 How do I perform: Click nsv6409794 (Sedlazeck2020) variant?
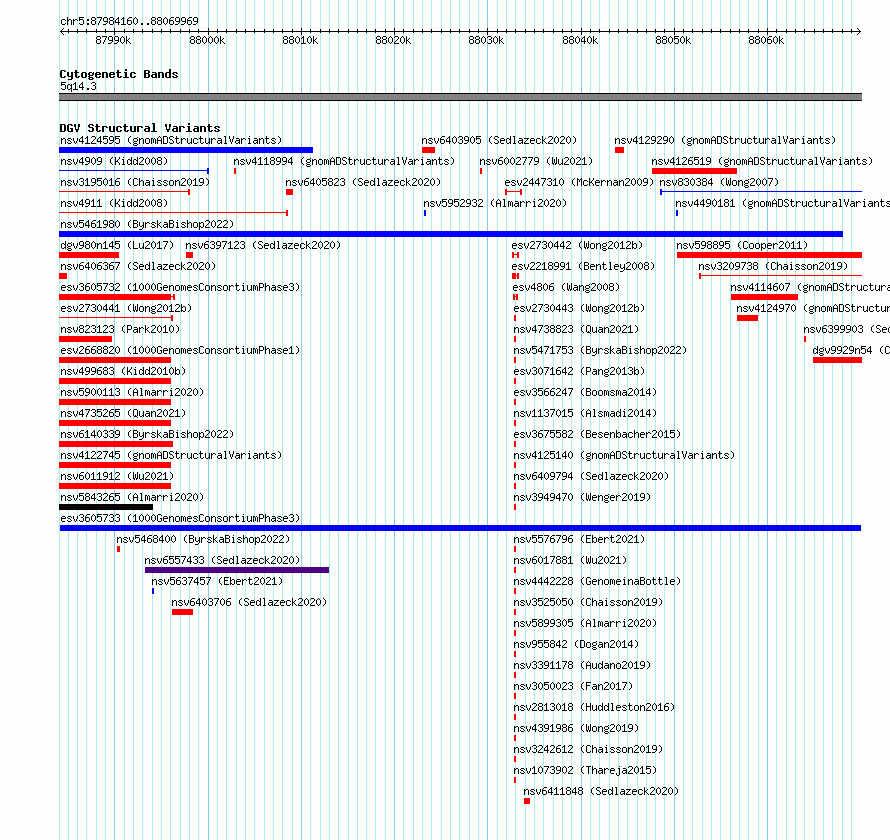point(591,476)
